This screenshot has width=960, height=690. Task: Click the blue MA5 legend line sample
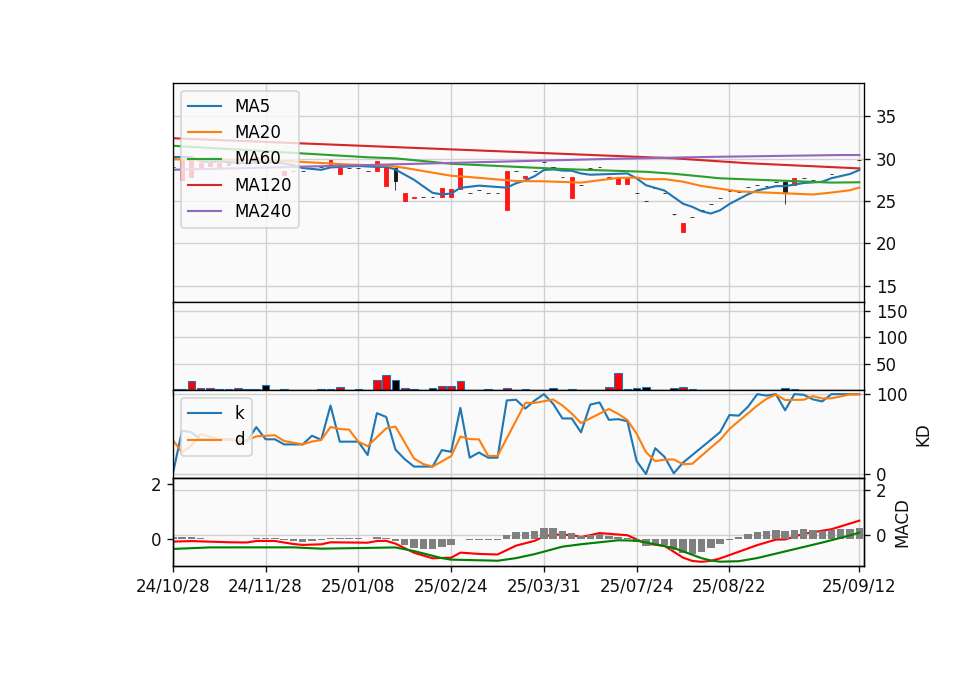[204, 107]
